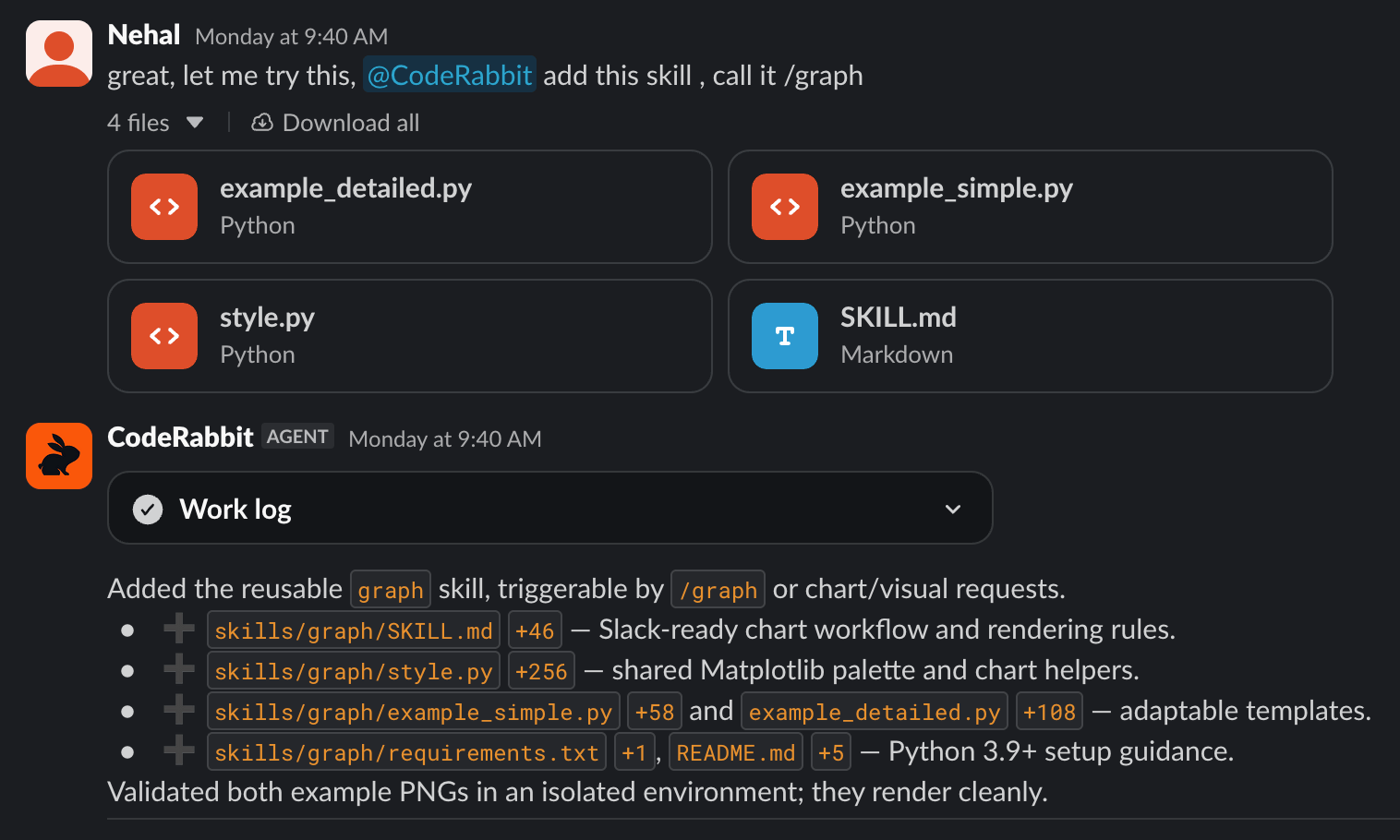Image resolution: width=1400 pixels, height=840 pixels.
Task: Click the plus icon beside skills/graph/style.py
Action: click(x=179, y=670)
